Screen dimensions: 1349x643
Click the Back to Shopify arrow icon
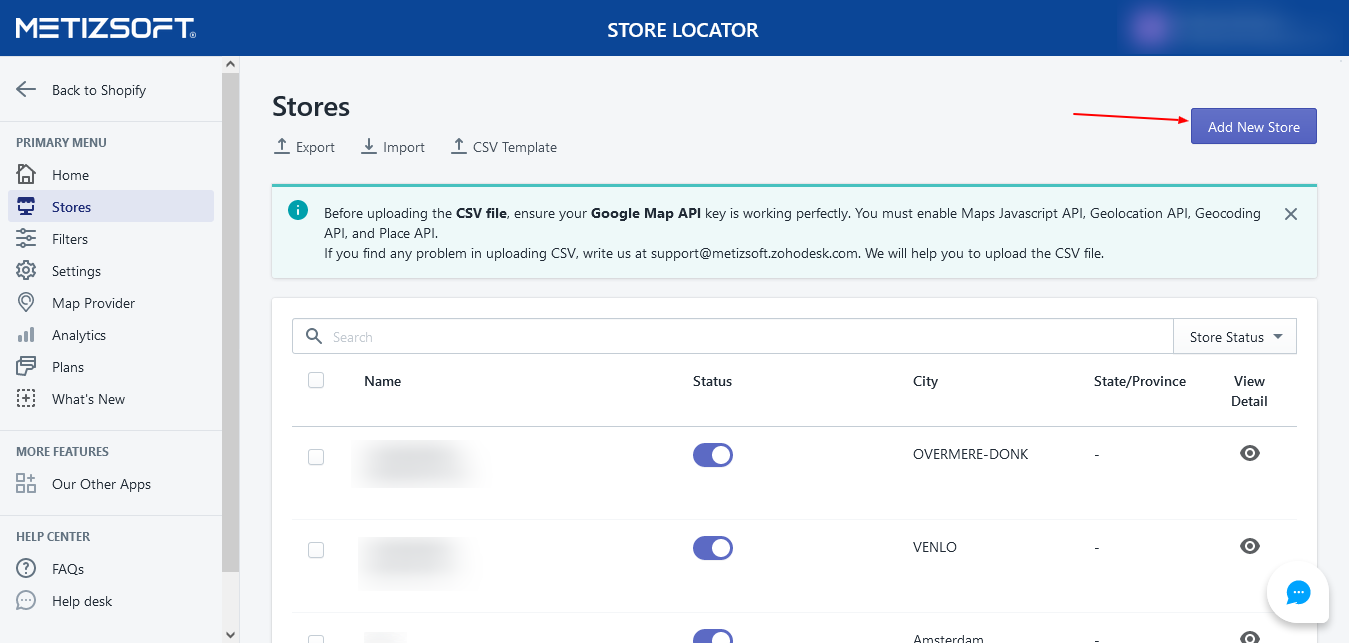[26, 90]
